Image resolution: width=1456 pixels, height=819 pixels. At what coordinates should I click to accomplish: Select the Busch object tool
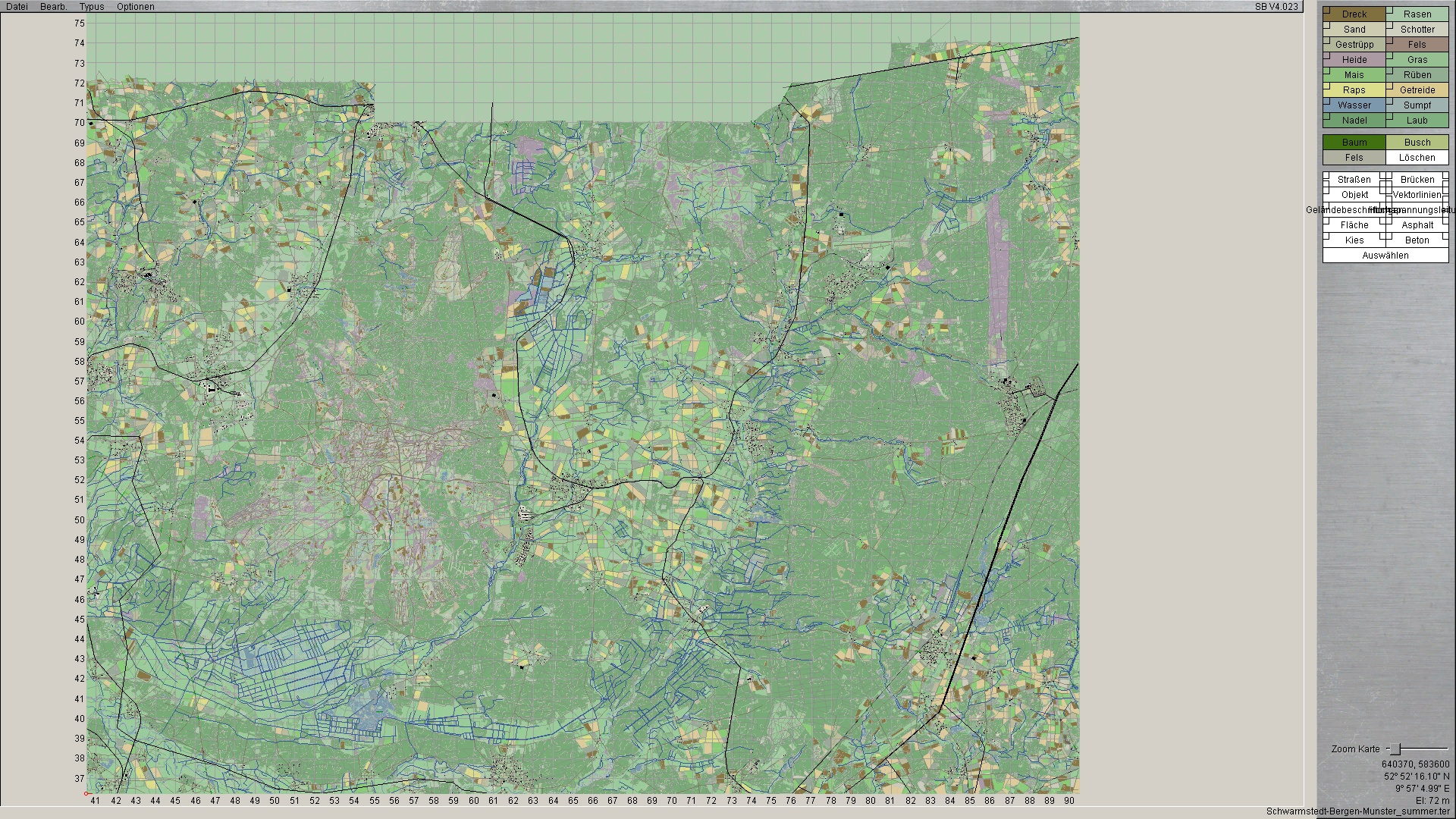[1417, 143]
